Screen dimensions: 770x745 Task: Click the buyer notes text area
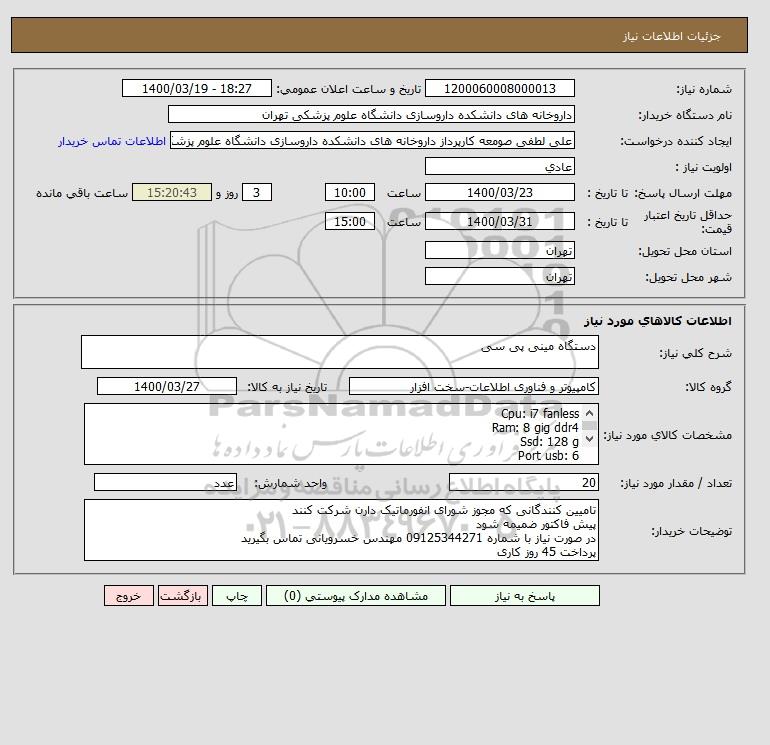coord(341,530)
